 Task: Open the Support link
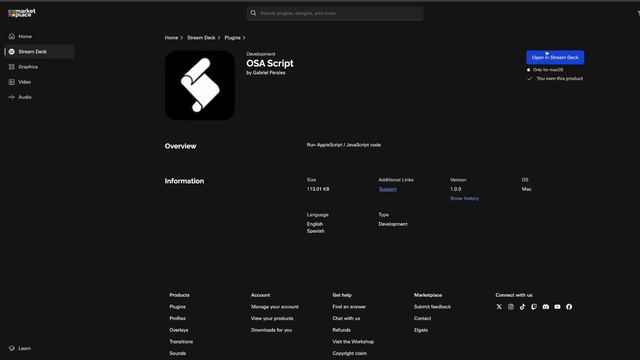[387, 189]
